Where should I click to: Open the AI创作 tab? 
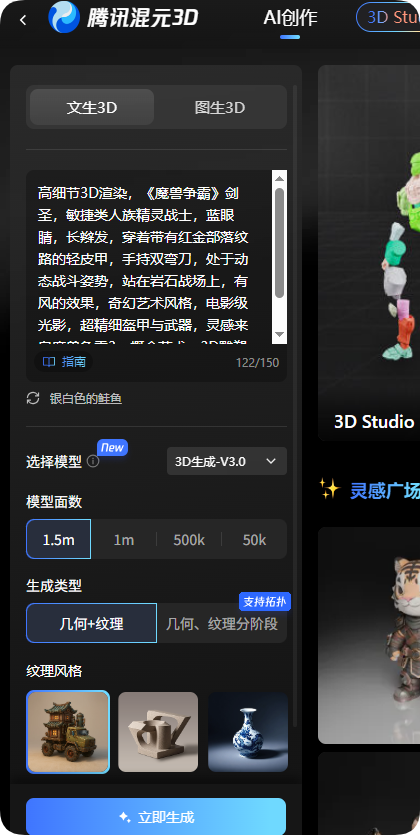[290, 18]
